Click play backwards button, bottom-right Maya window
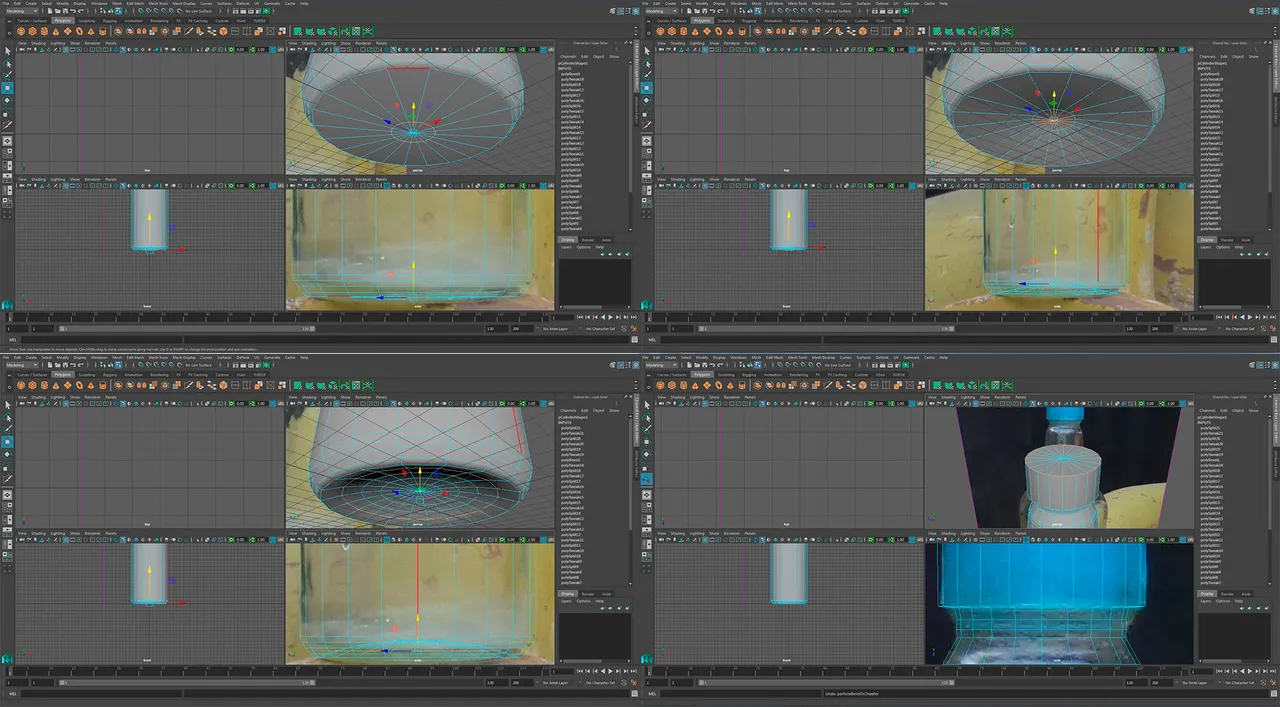Viewport: 1280px width, 707px height. tap(1243, 671)
